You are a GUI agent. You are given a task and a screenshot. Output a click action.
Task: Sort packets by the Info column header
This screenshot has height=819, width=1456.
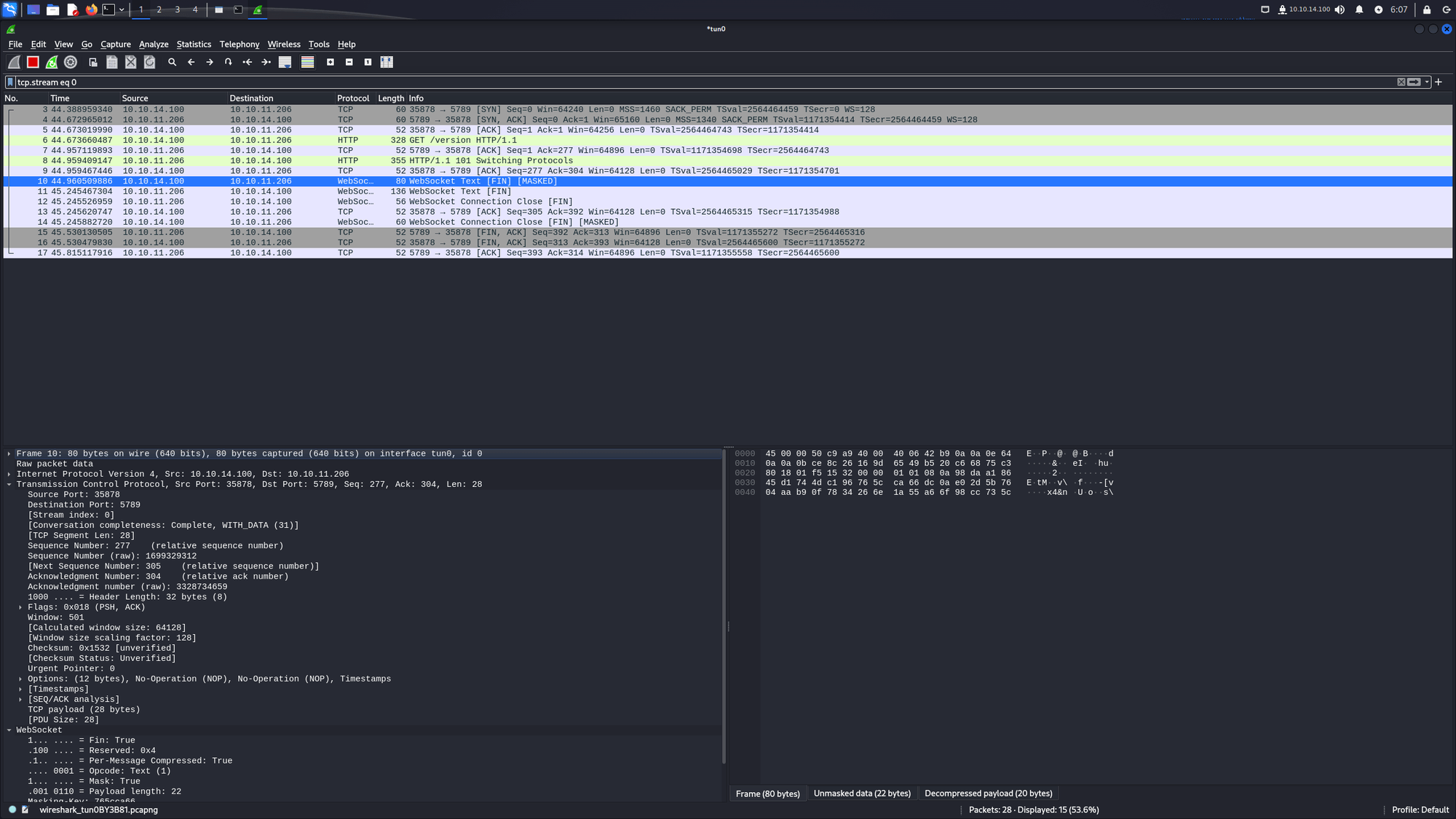point(930,98)
